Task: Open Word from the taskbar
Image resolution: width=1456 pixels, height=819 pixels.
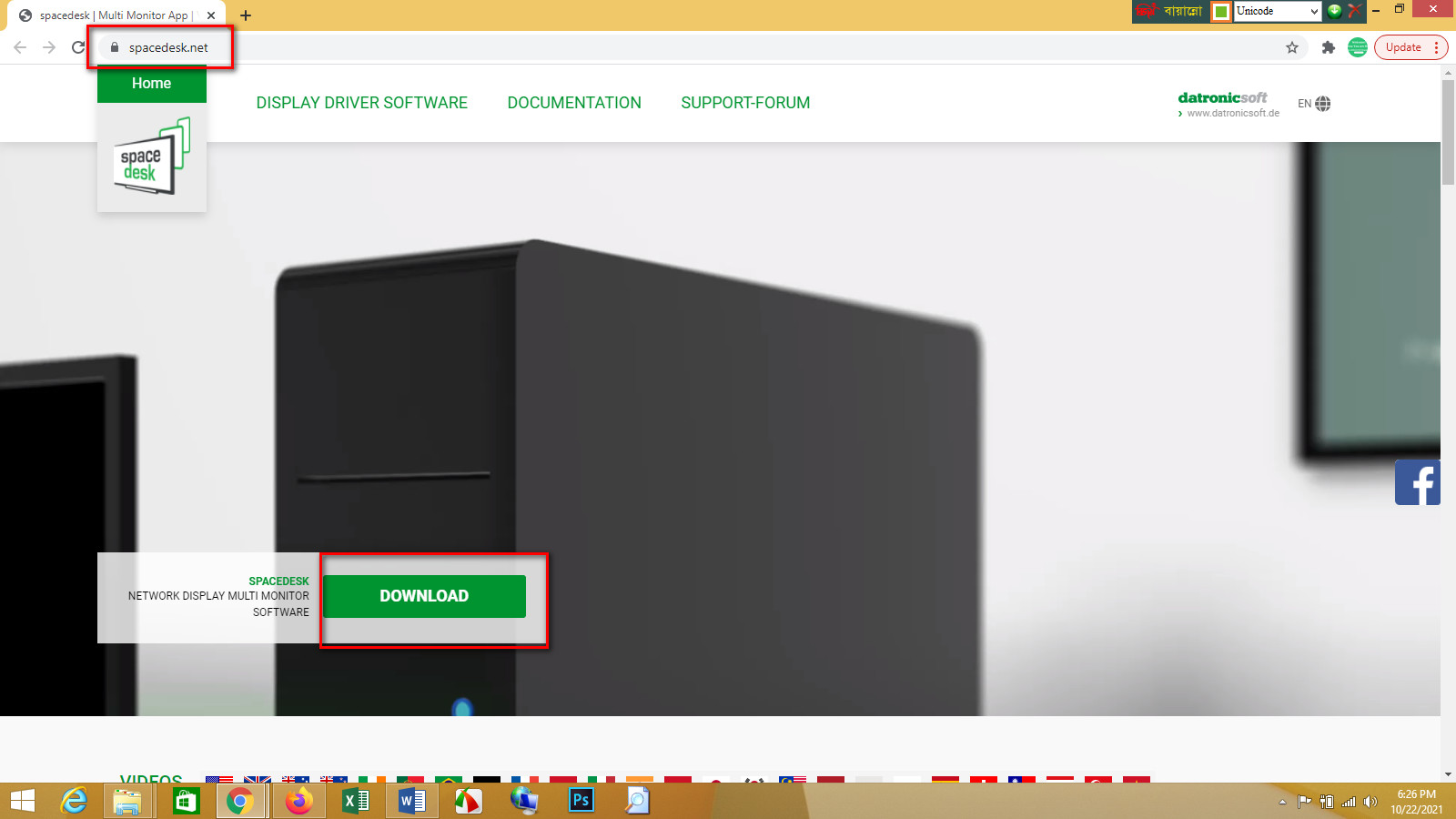Action: pyautogui.click(x=411, y=801)
